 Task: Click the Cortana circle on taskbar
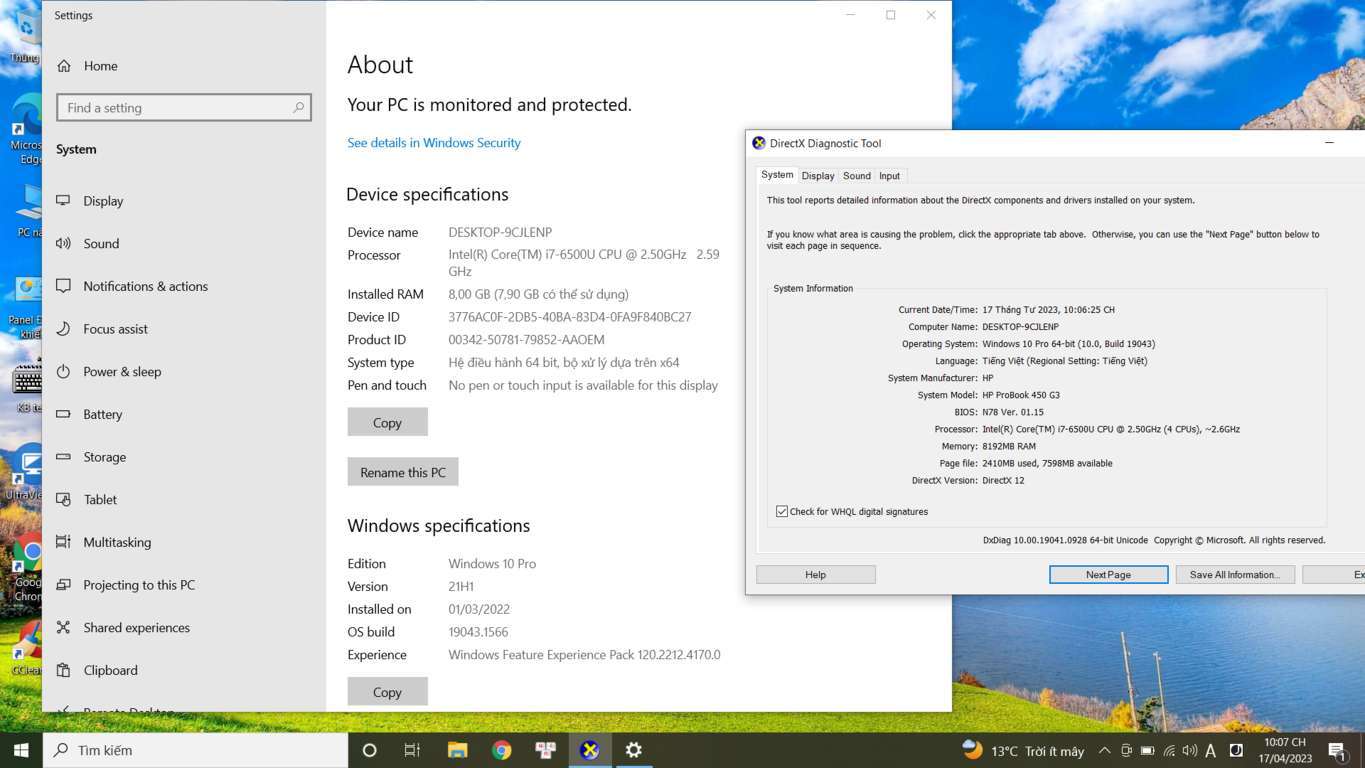click(x=369, y=750)
